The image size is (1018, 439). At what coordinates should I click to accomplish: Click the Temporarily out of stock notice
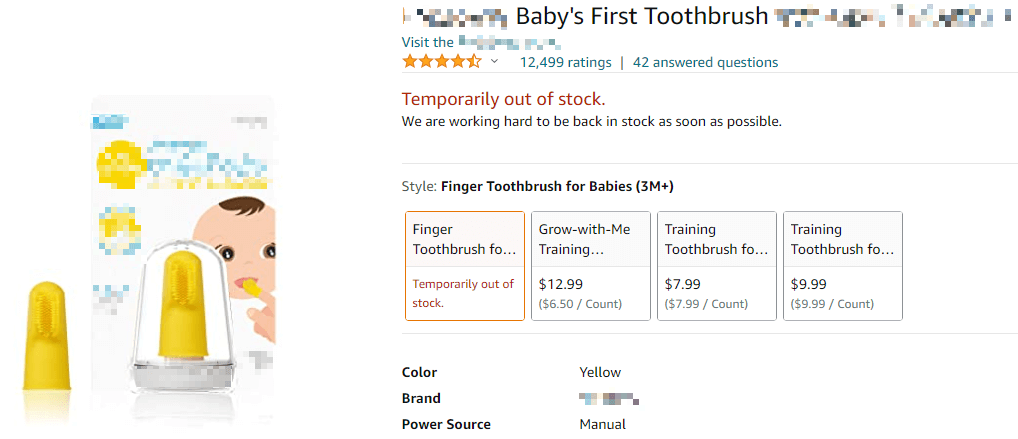503,99
